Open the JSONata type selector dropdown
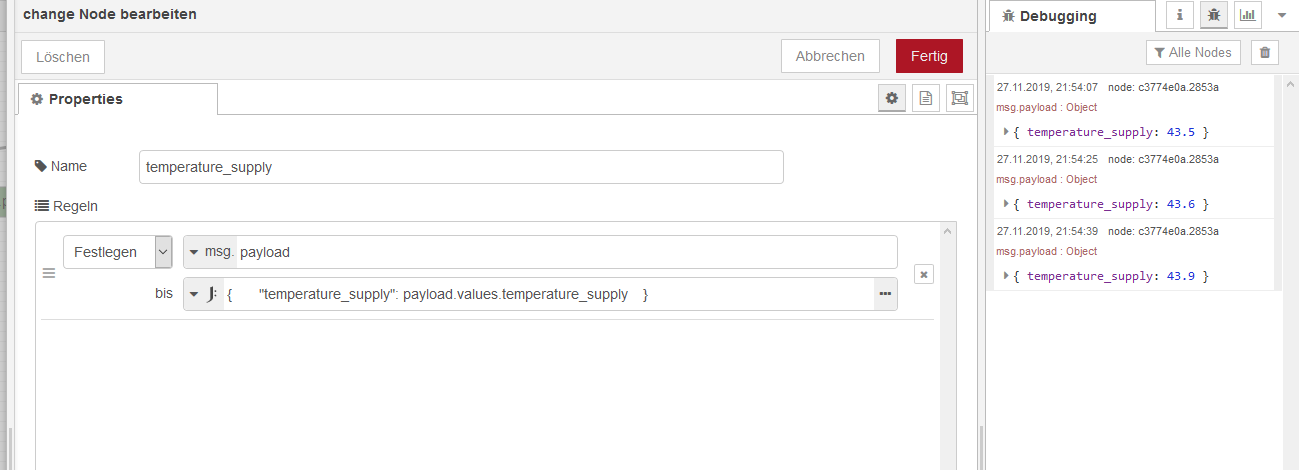Image resolution: width=1299 pixels, height=470 pixels. [203, 294]
